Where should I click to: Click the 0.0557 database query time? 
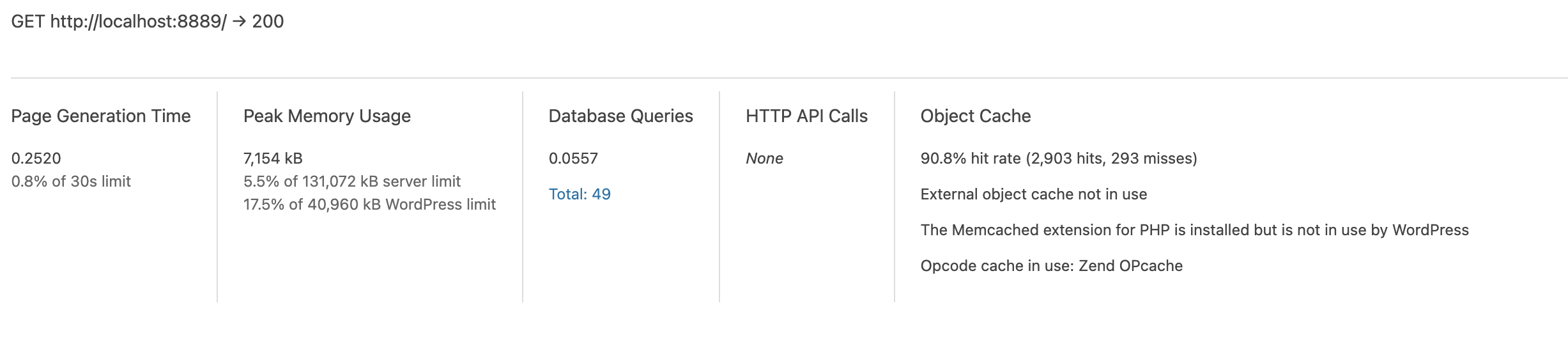[x=573, y=159]
